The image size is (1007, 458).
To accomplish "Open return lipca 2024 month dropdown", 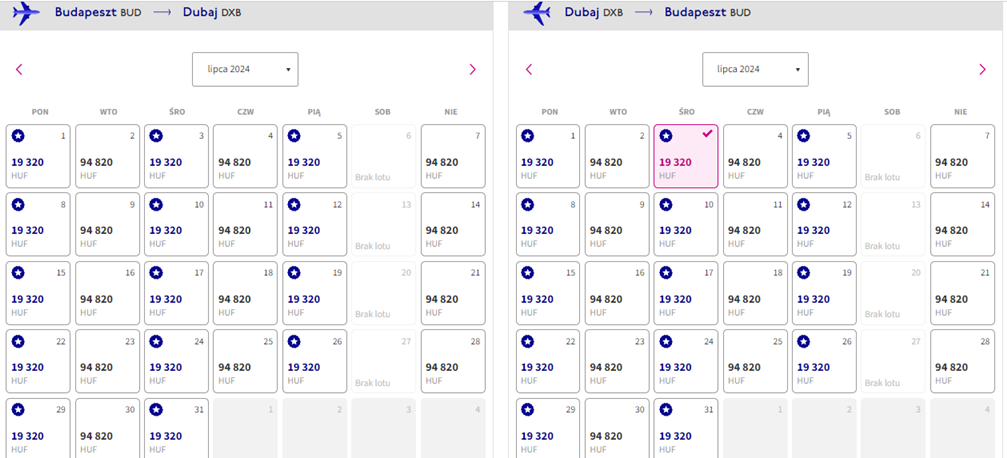I will point(755,69).
